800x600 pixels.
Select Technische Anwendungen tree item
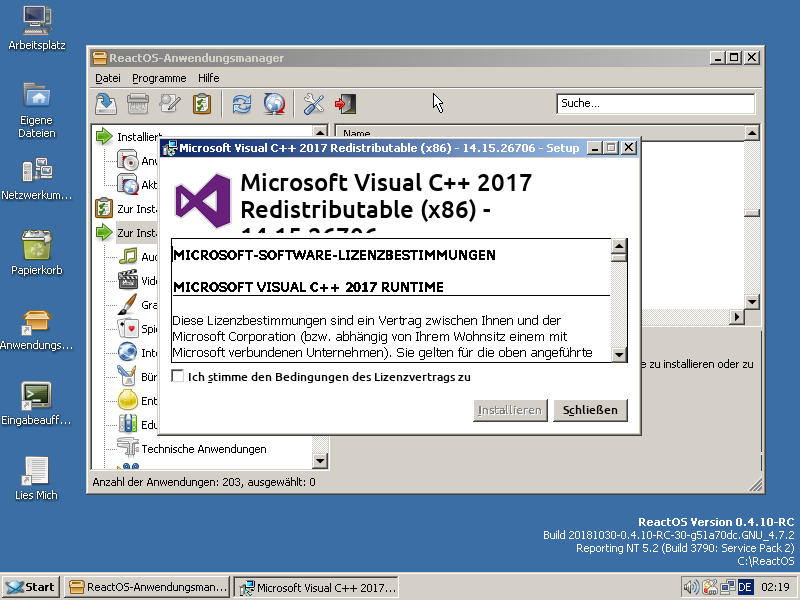[204, 449]
